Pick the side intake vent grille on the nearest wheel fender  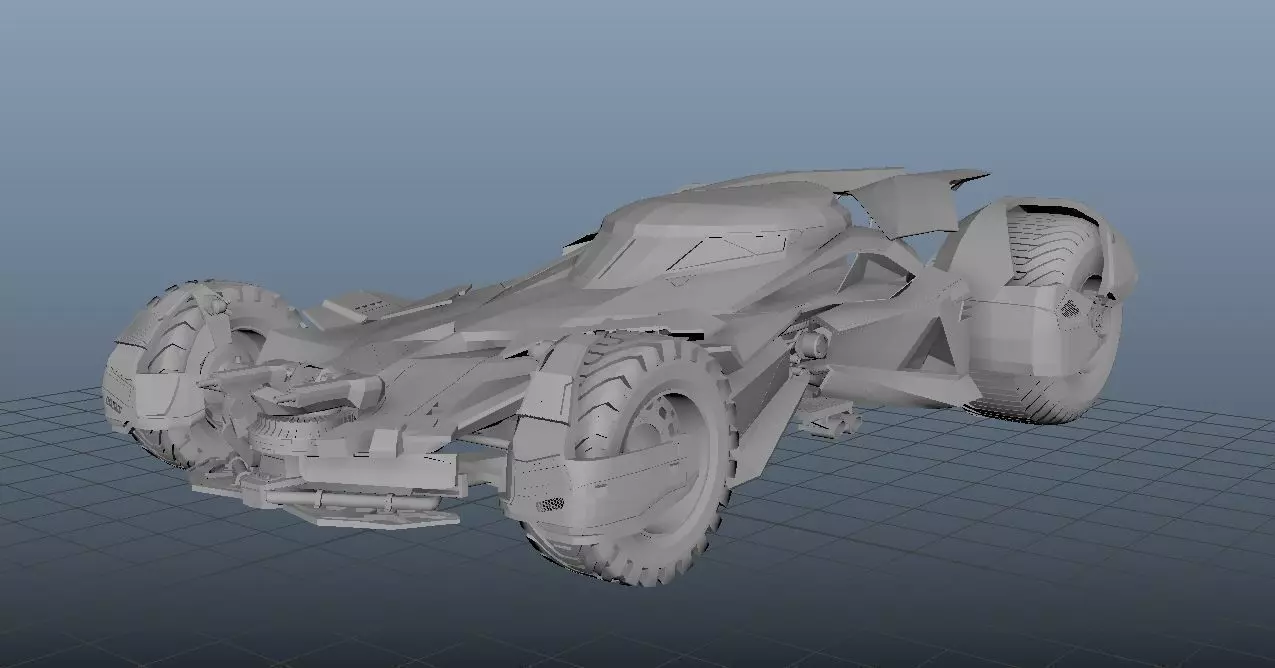tap(549, 505)
